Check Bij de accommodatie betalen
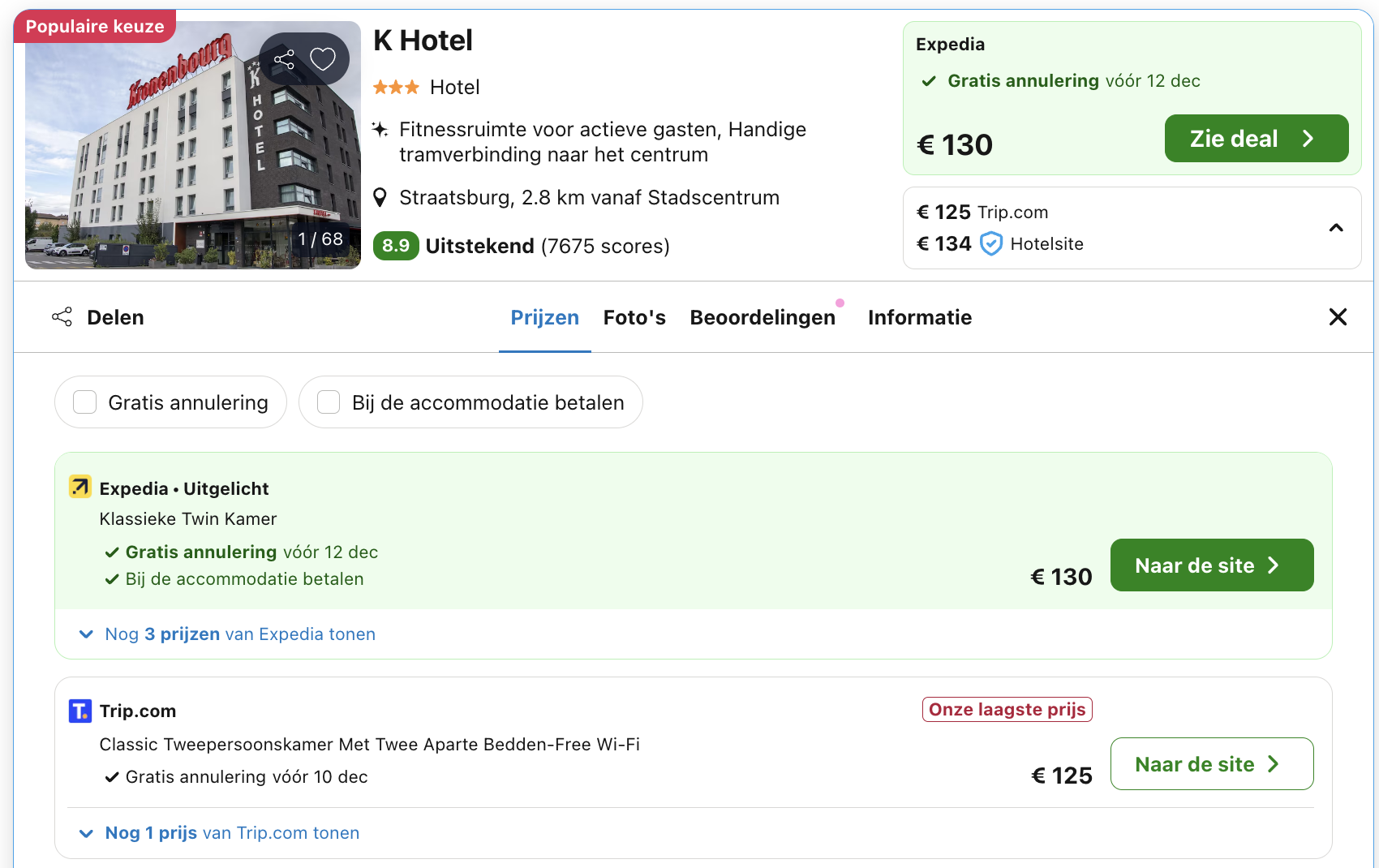Screen dimensions: 1379x868 click(x=329, y=402)
